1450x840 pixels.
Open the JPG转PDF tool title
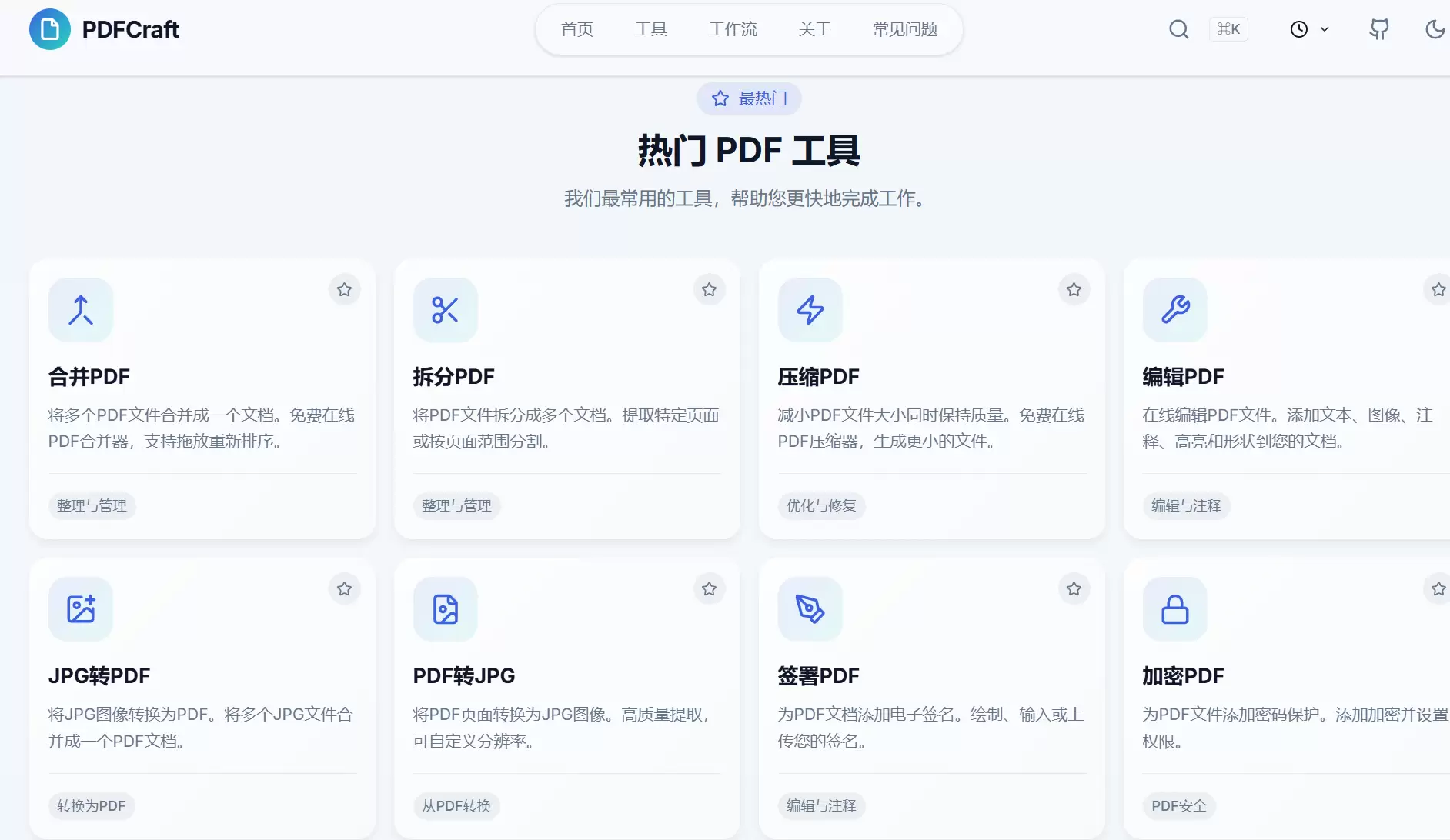pyautogui.click(x=99, y=676)
